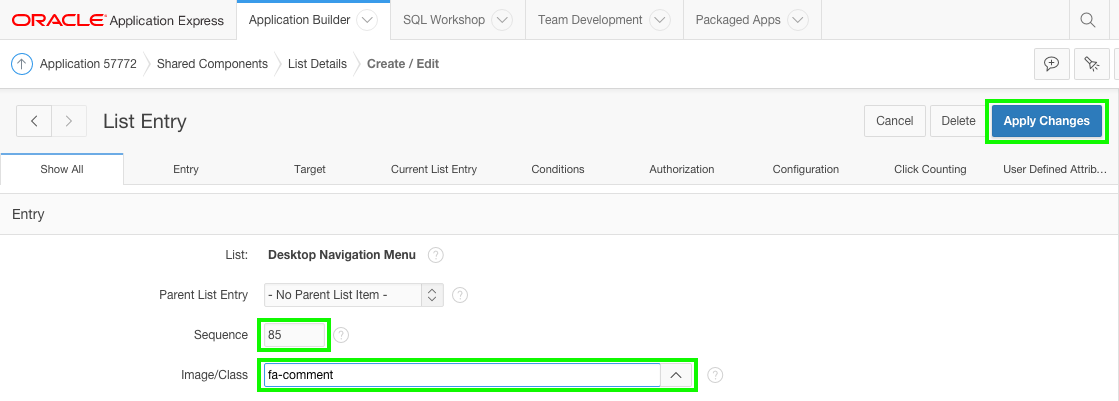
Task: Click into the Sequence input field
Action: (294, 335)
